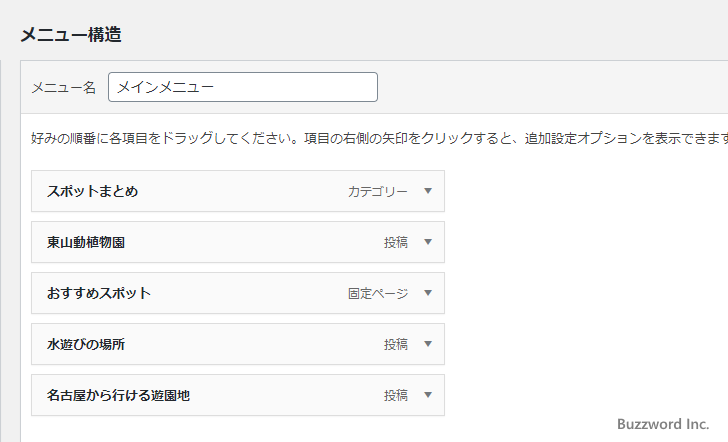The image size is (728, 442).
Task: Click in the メニュー名 text field
Action: pos(243,87)
